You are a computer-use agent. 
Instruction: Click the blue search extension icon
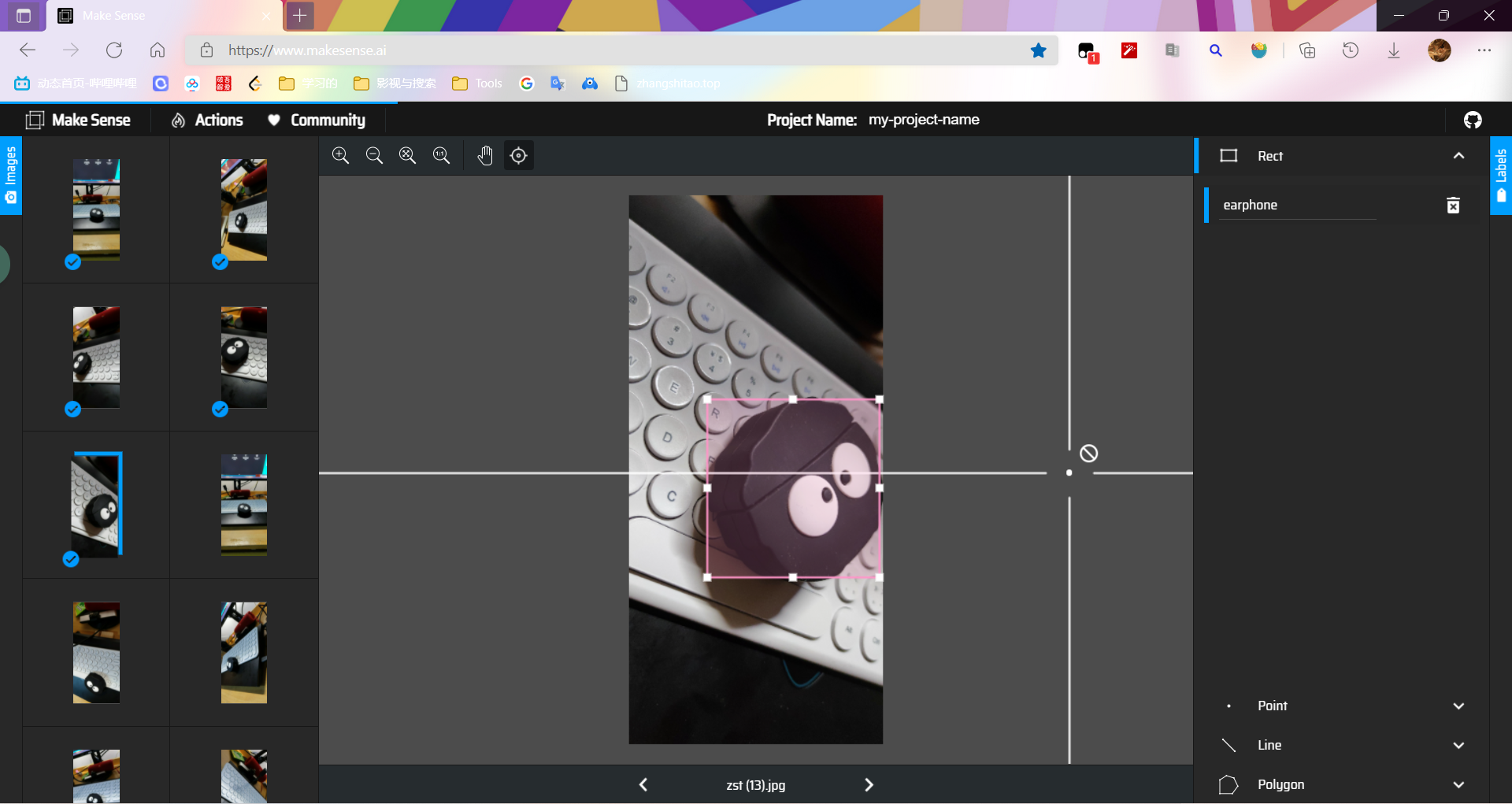tap(1216, 50)
